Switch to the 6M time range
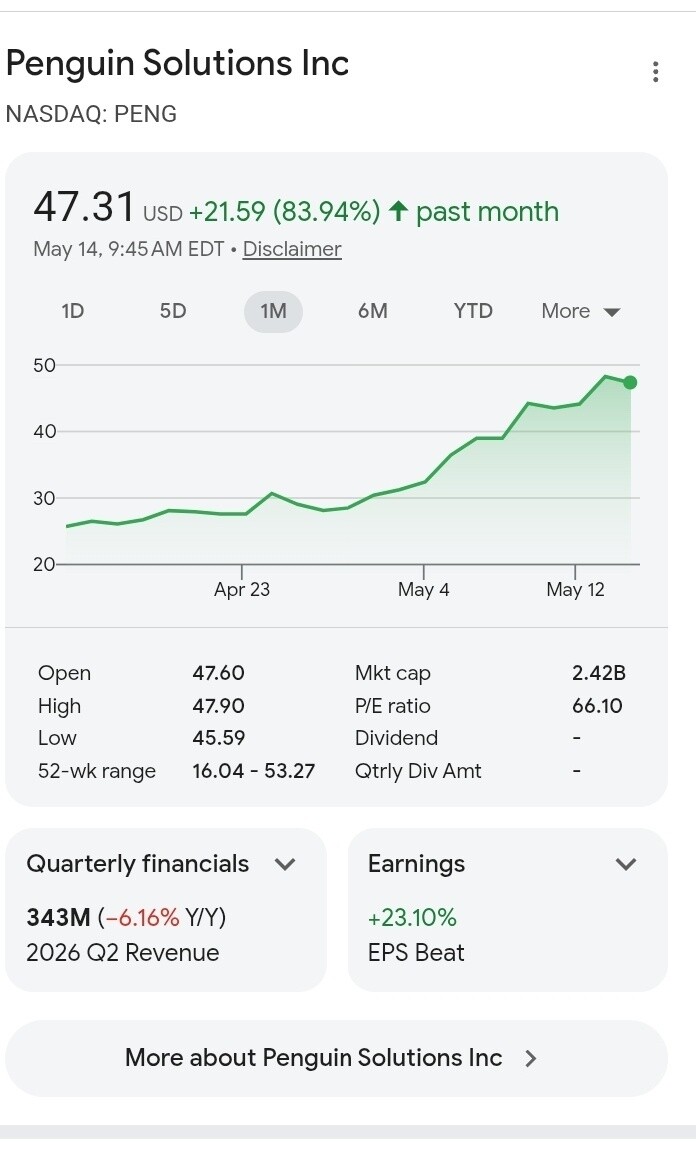The width and height of the screenshot is (696, 1164). (372, 311)
